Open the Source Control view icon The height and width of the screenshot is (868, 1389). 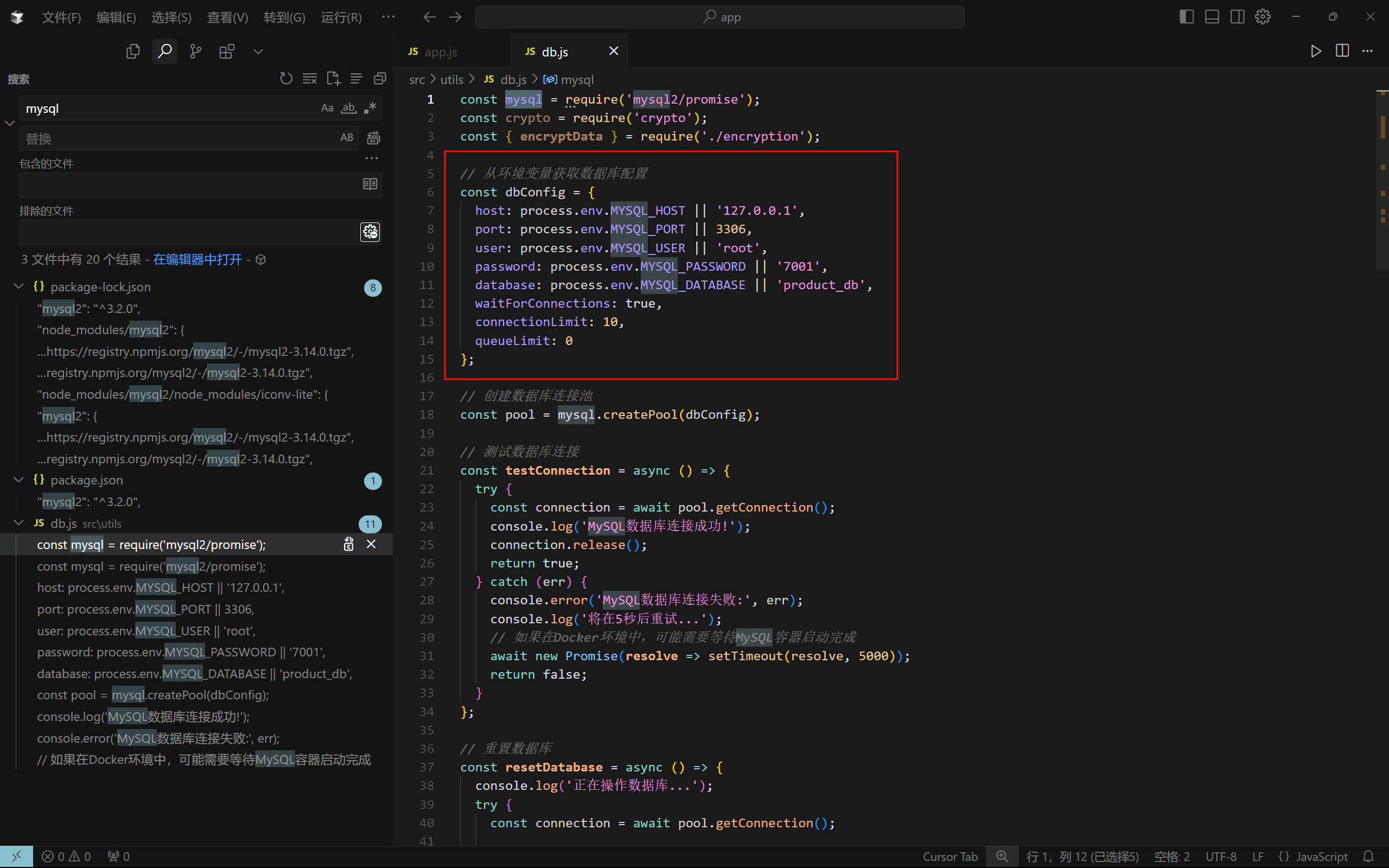point(196,51)
